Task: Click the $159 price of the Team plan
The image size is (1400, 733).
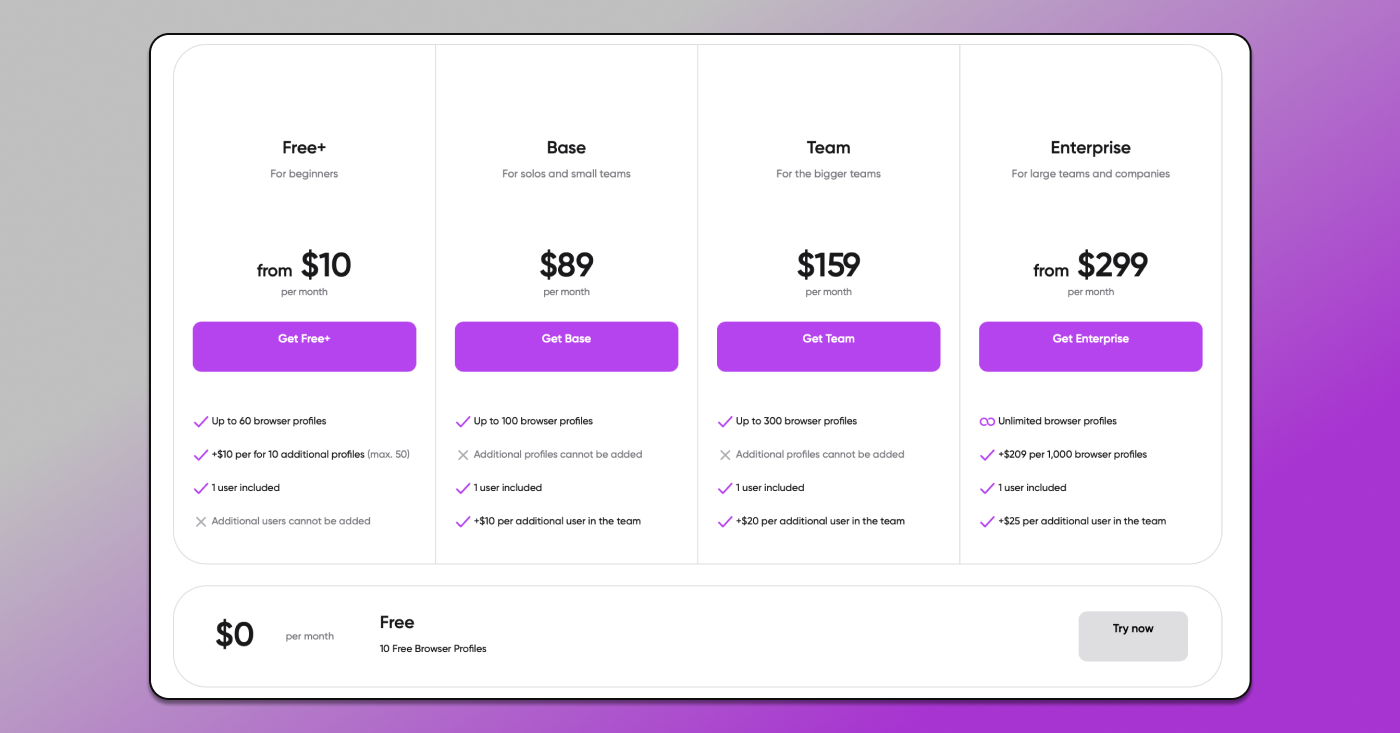Action: (x=828, y=265)
